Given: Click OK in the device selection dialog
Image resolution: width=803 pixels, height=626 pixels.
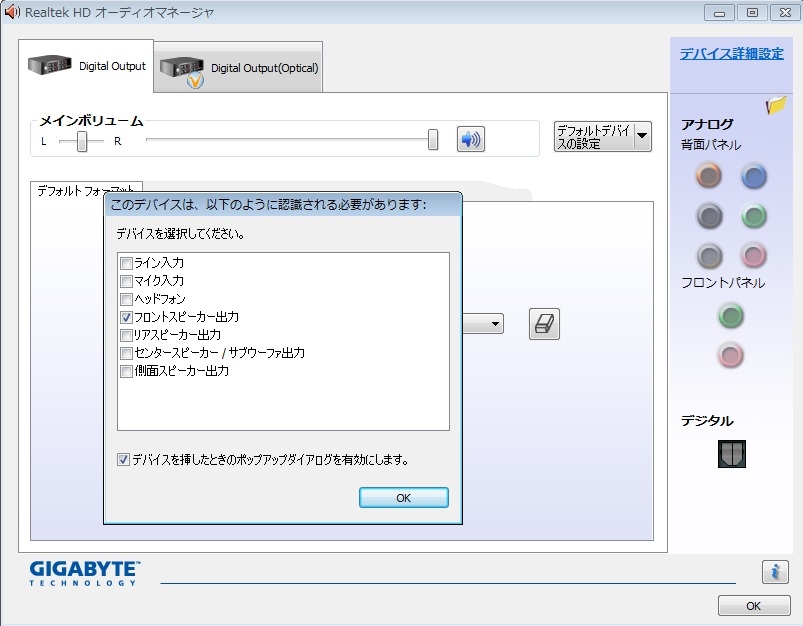Looking at the screenshot, I should (x=404, y=497).
